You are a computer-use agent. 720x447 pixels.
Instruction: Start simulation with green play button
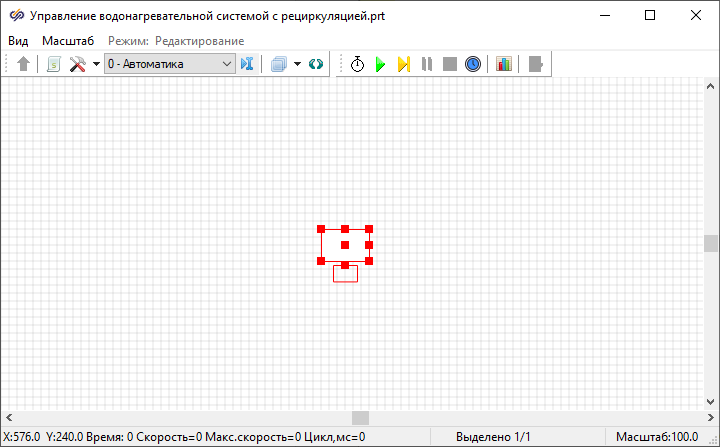click(x=380, y=64)
